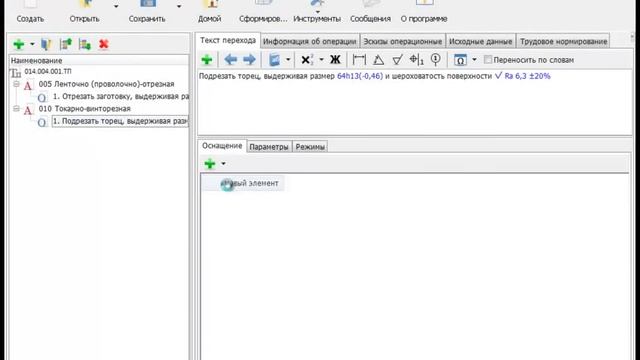The height and width of the screenshot is (360, 640).
Task: Click the triangle symbol icon
Action: tap(378, 60)
